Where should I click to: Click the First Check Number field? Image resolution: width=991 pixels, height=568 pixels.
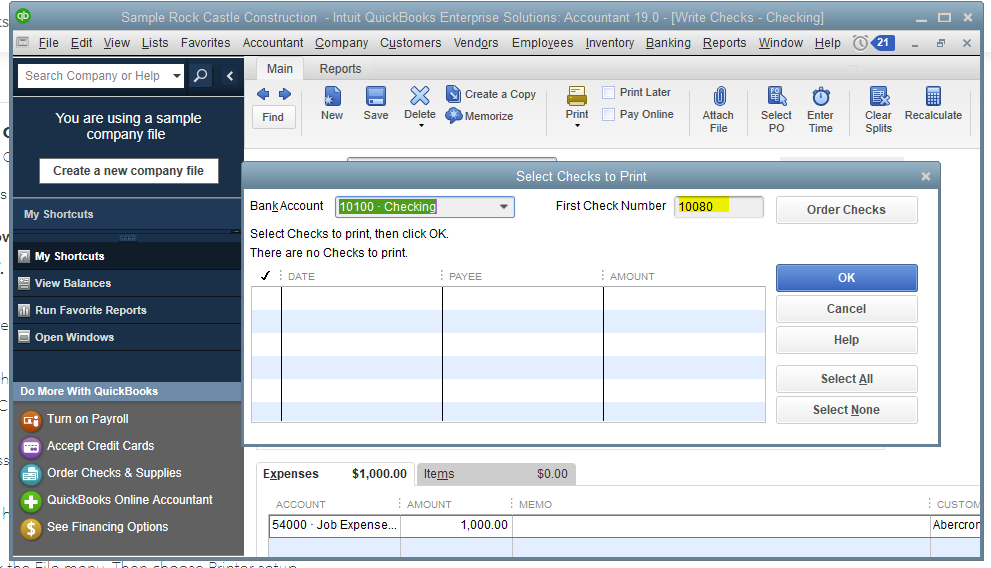(719, 207)
